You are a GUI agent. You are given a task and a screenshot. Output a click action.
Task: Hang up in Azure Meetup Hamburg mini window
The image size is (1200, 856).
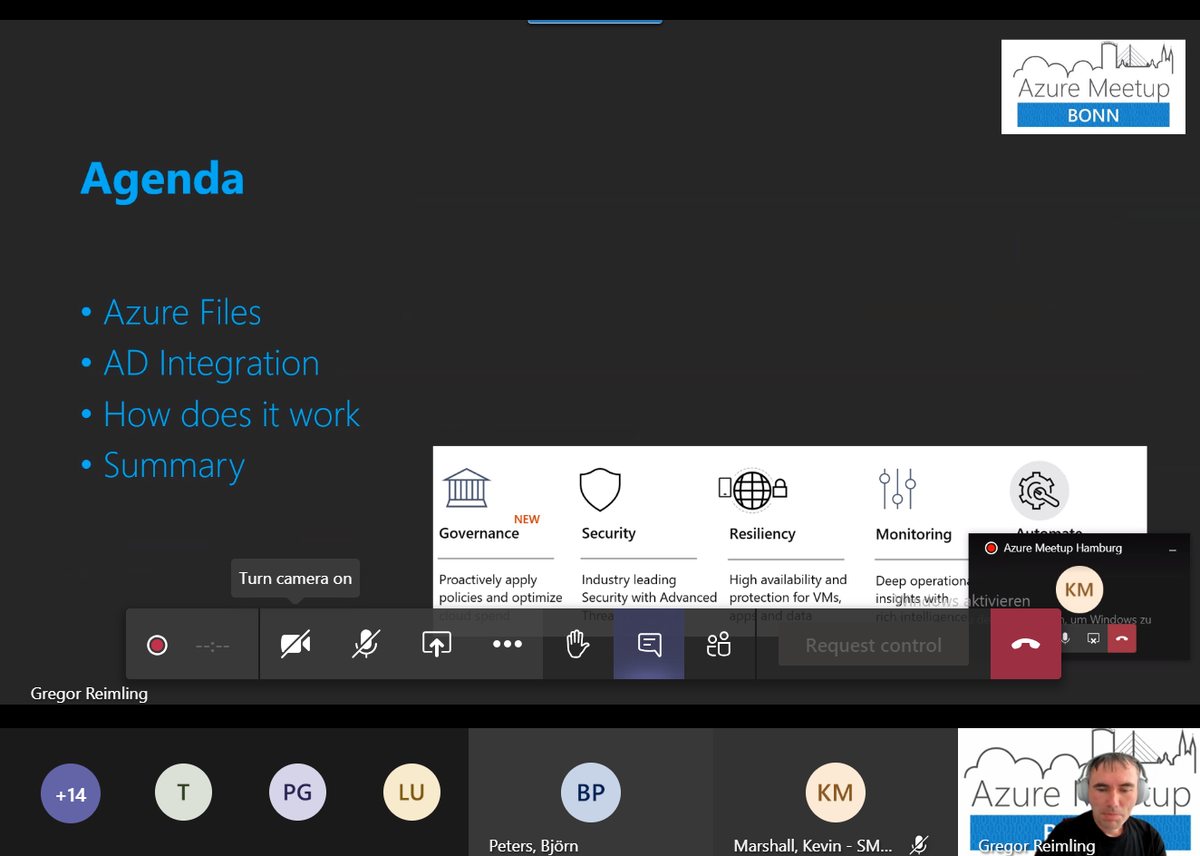1122,638
